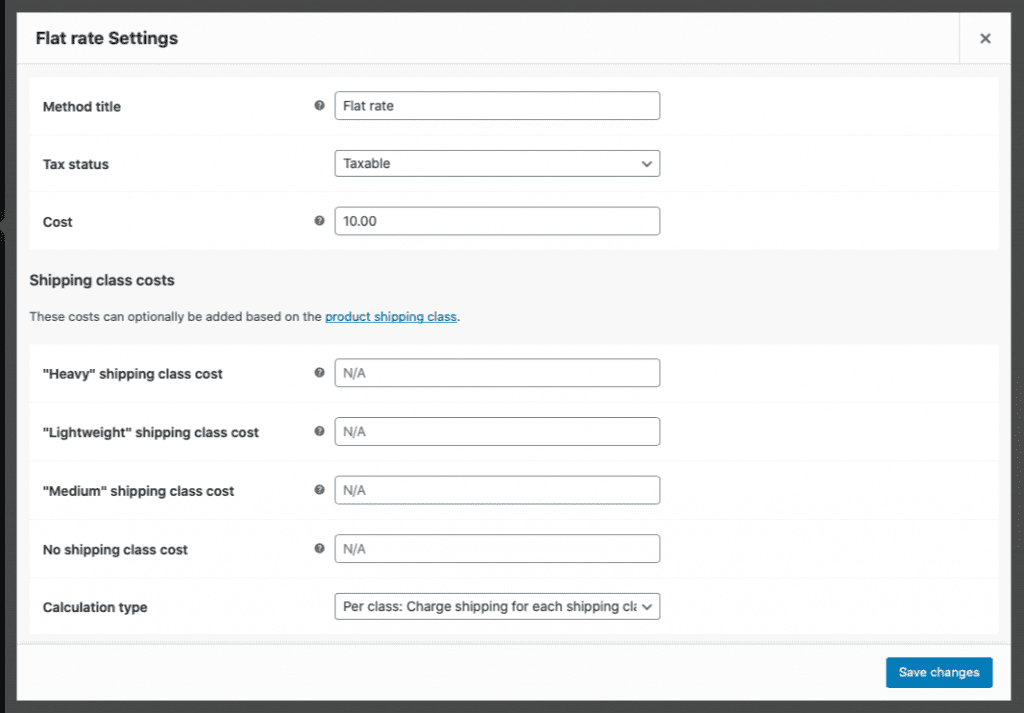Click the No shipping class cost help icon
This screenshot has height=713, width=1024.
pos(319,548)
